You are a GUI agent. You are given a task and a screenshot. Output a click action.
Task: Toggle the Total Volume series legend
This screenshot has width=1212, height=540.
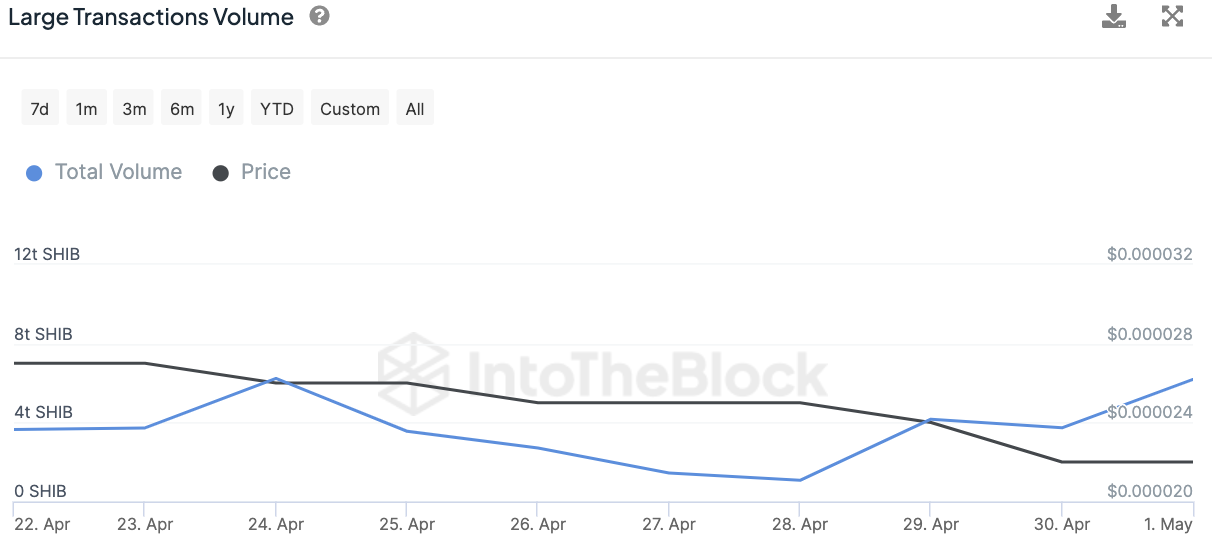click(x=118, y=172)
